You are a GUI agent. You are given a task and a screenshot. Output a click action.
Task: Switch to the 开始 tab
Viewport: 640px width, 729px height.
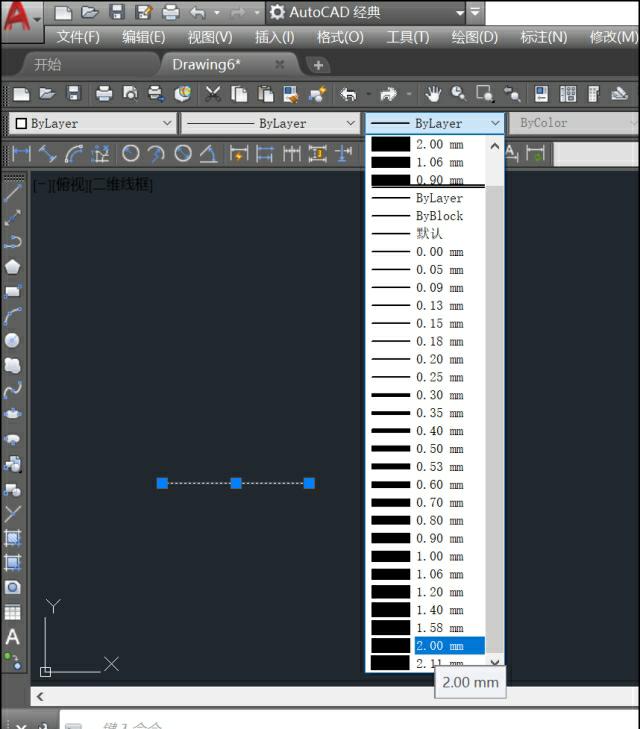(47, 65)
